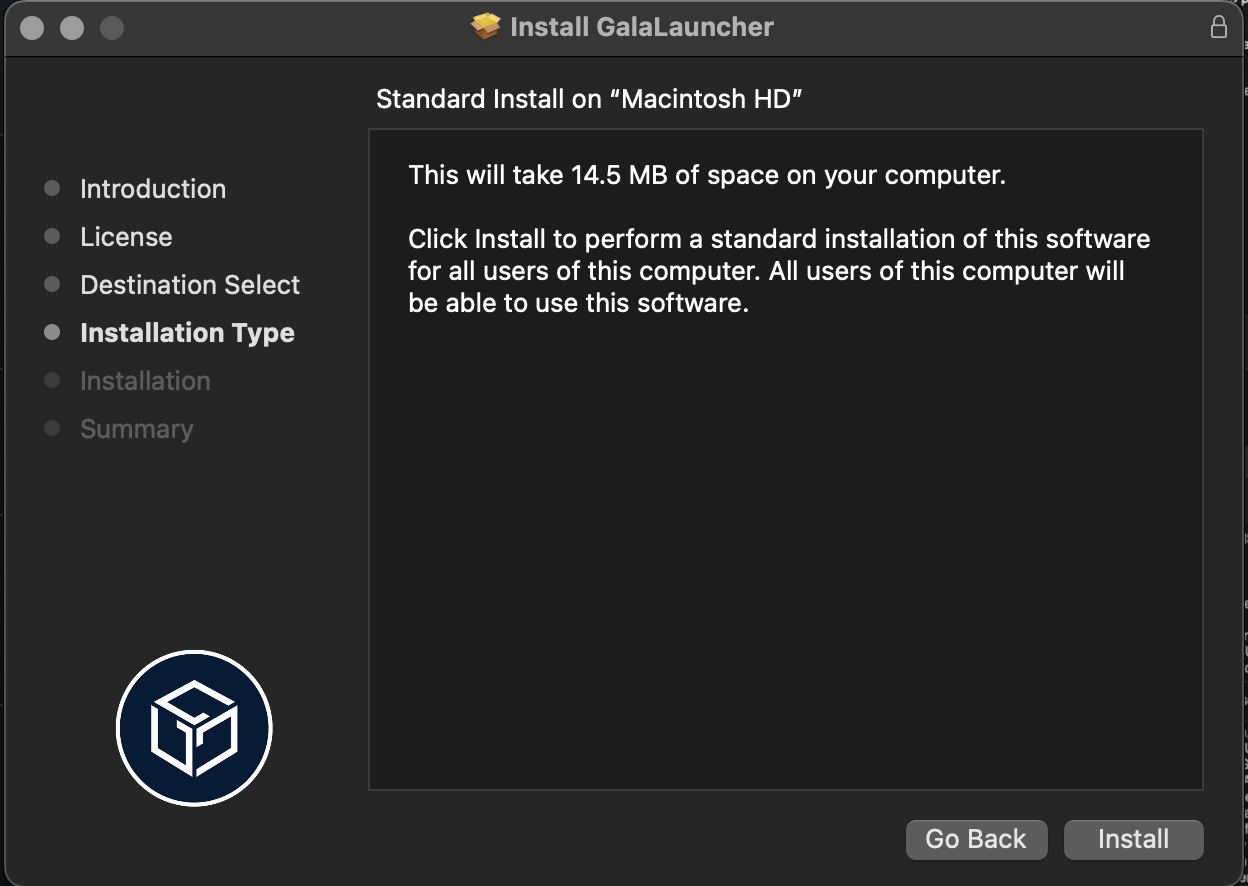
Task: Click the bullet next to Introduction
Action: click(53, 189)
